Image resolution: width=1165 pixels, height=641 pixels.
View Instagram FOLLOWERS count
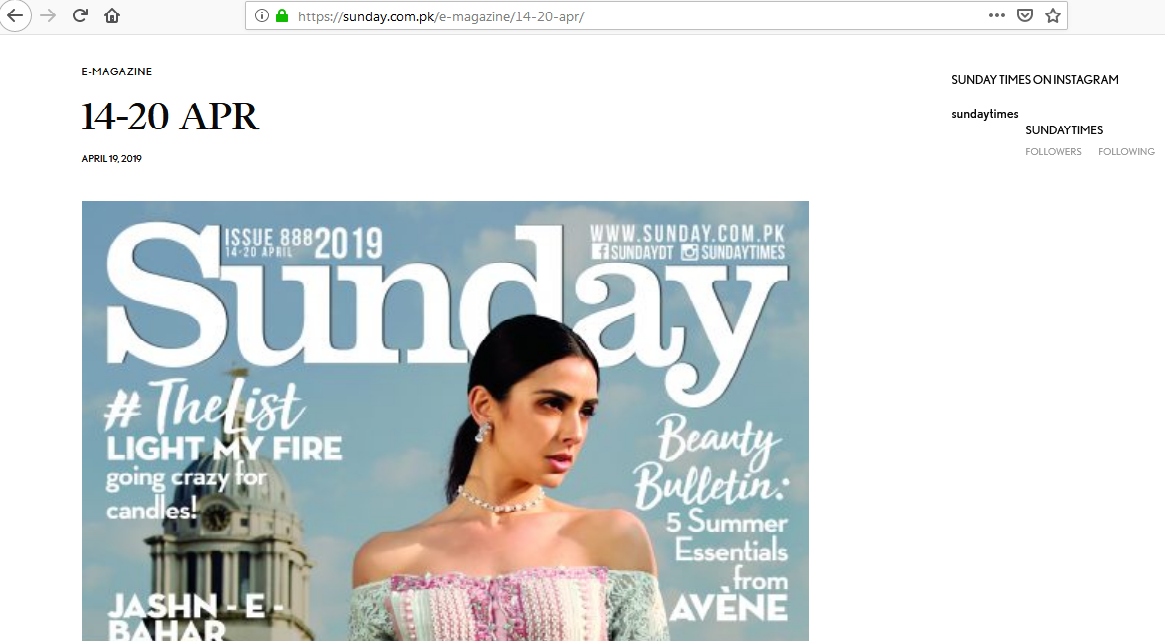tap(1054, 152)
